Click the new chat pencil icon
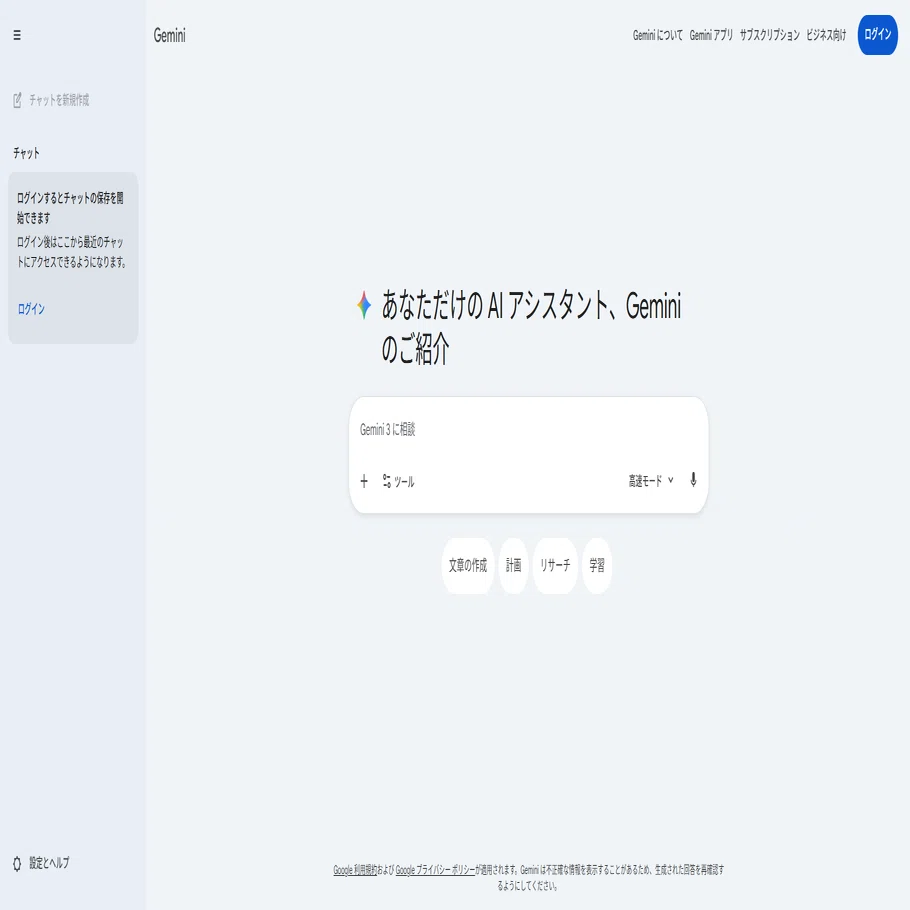 click(17, 100)
